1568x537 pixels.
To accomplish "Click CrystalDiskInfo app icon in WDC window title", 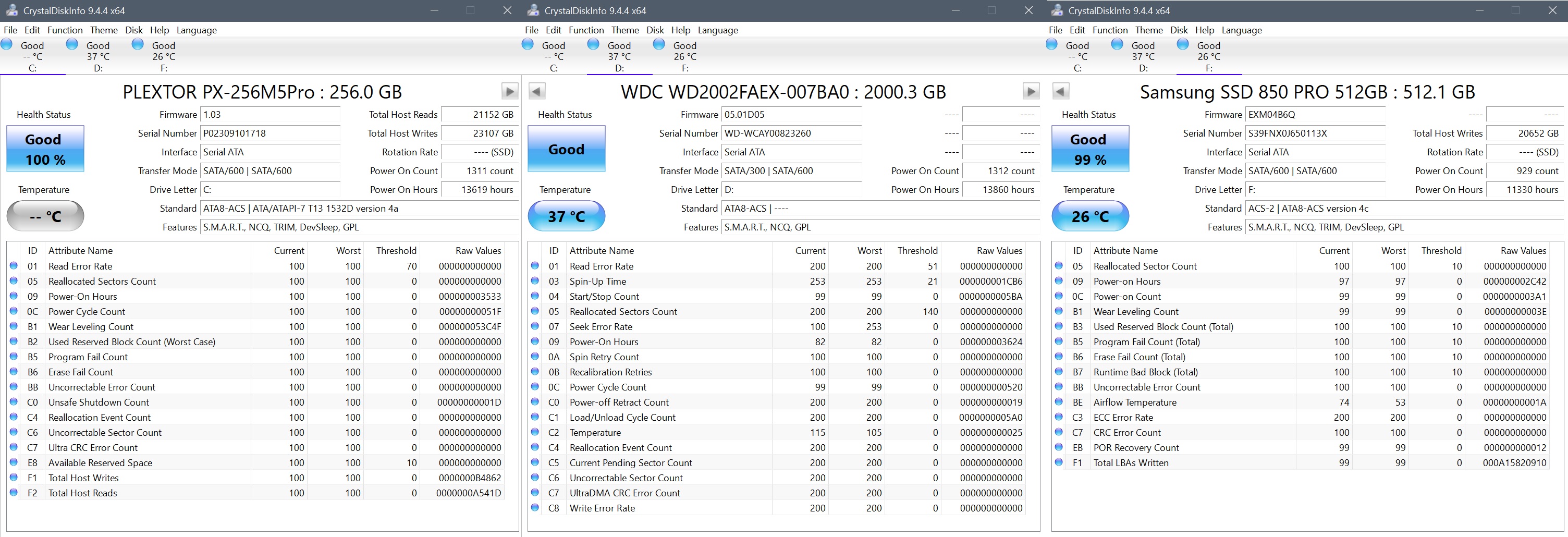I will coord(533,10).
